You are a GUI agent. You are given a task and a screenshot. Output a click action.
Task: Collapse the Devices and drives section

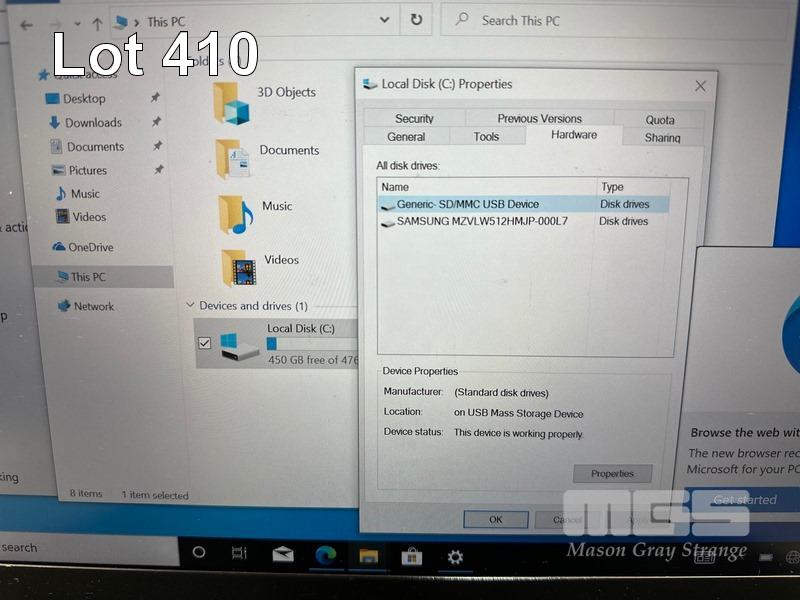(190, 305)
